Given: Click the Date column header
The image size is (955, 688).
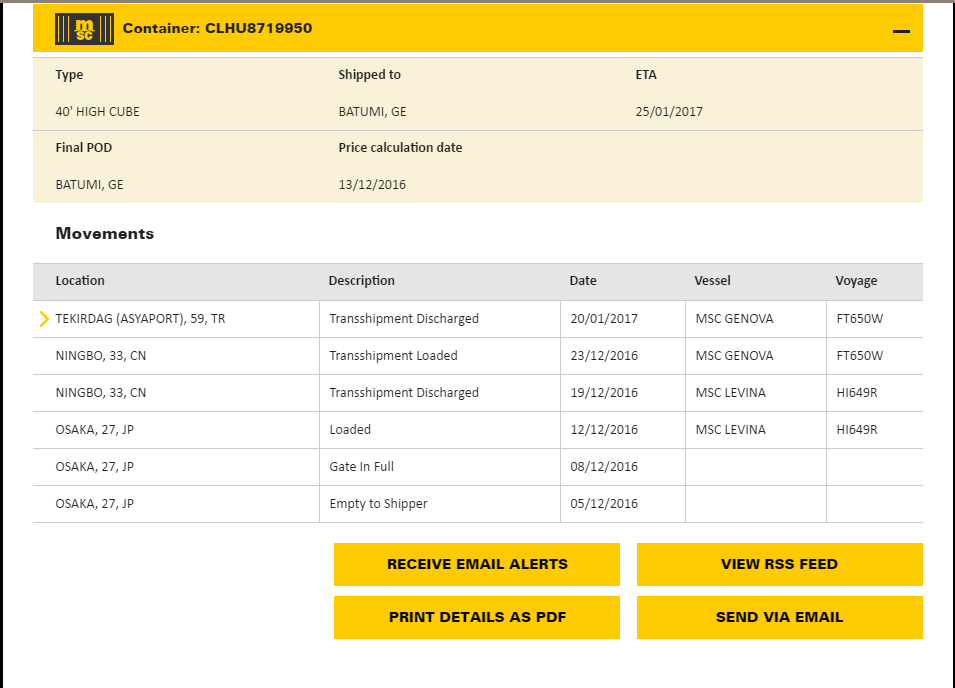Looking at the screenshot, I should 583,281.
